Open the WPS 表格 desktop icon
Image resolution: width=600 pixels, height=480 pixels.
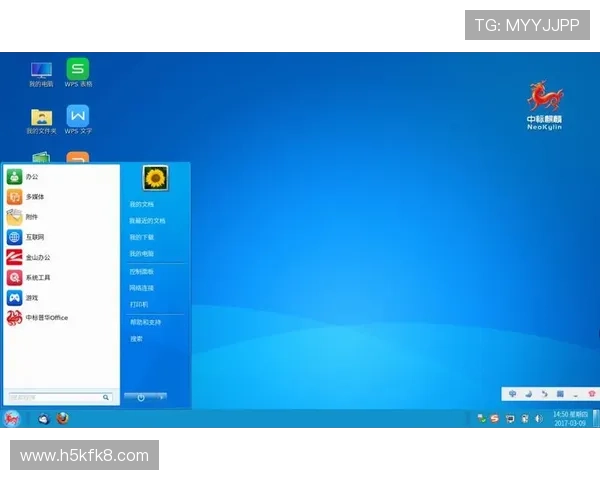click(x=78, y=70)
